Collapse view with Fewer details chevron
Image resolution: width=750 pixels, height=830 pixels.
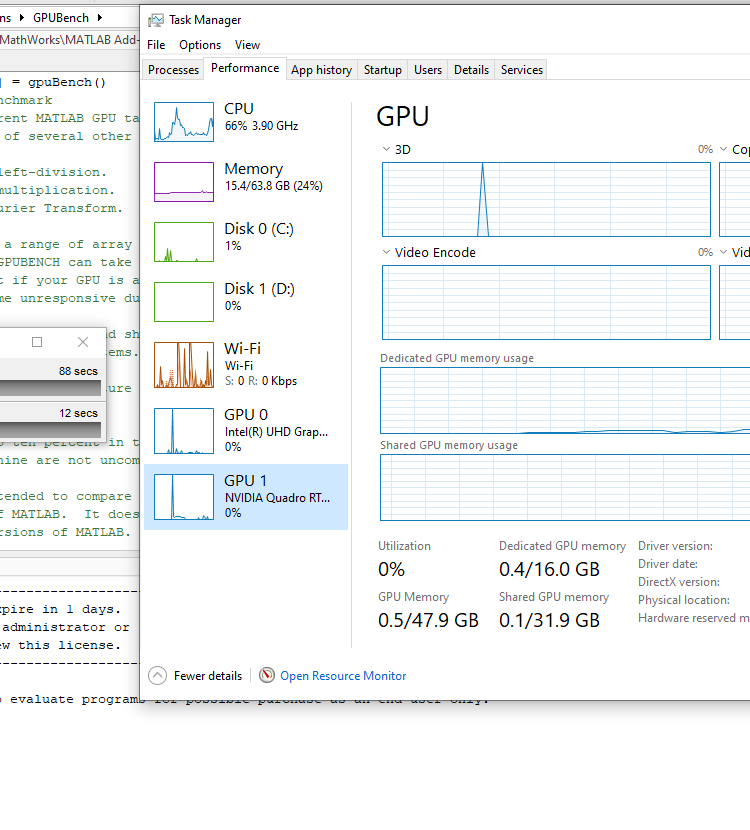click(x=158, y=676)
